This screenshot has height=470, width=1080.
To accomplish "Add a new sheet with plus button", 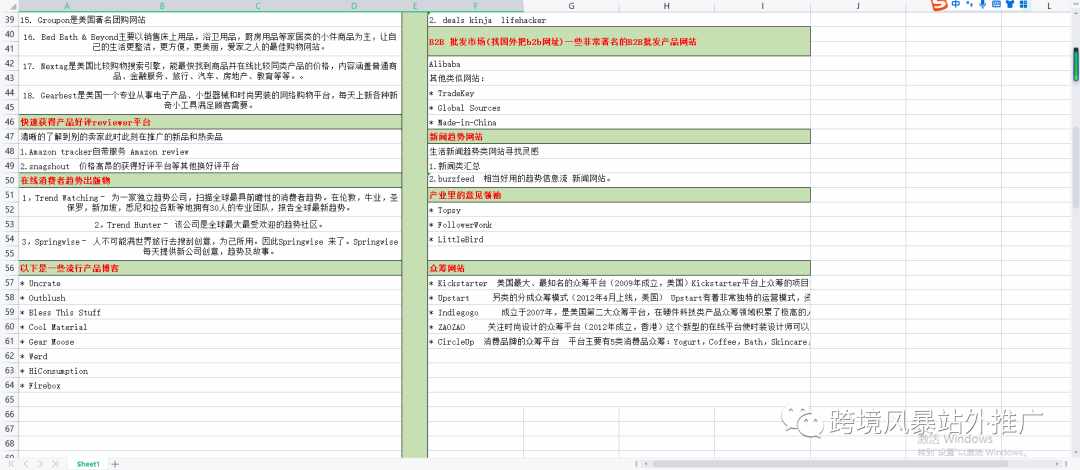I will pos(116,464).
